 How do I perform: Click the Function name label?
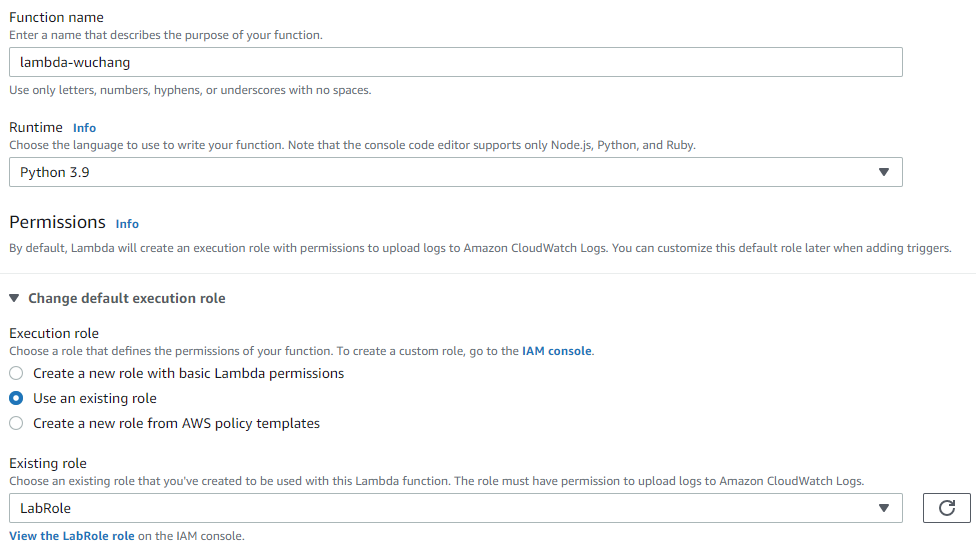56,17
